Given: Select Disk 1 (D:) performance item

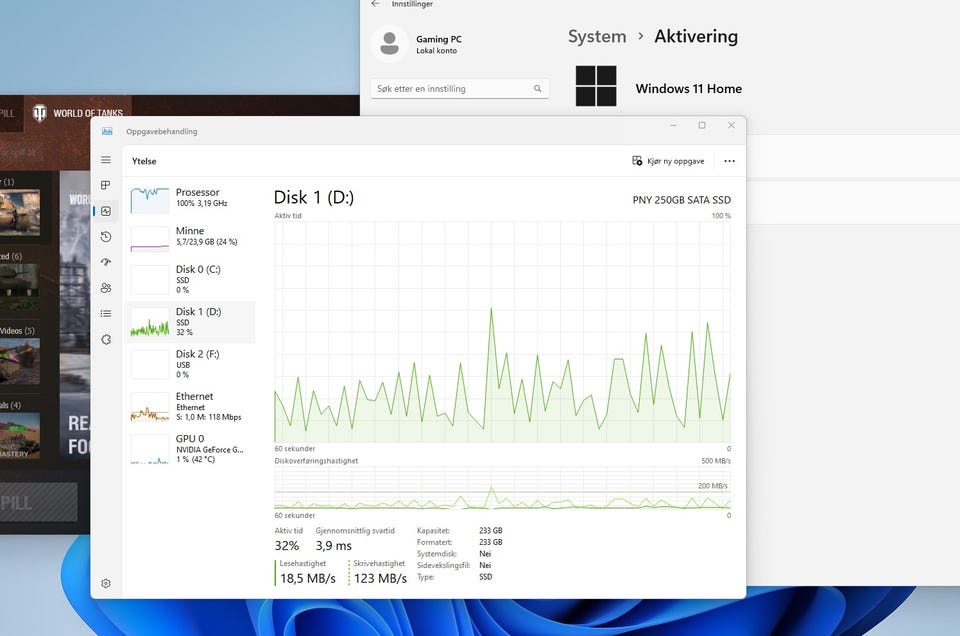Looking at the screenshot, I should (x=189, y=321).
